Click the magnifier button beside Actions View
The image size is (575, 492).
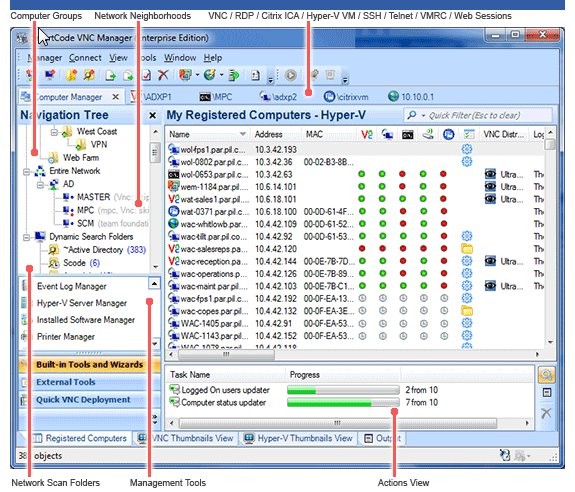tap(546, 375)
